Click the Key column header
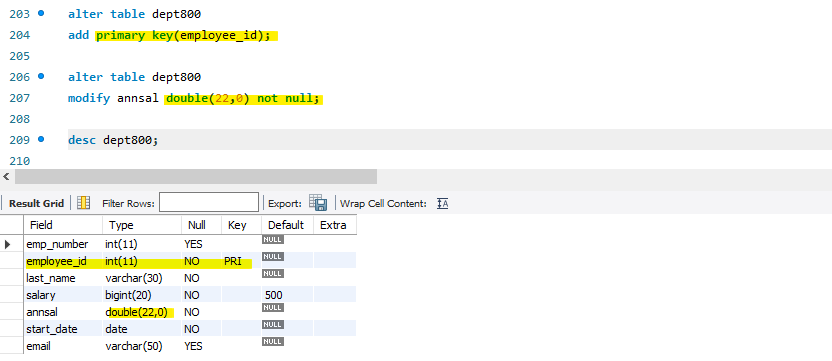Screen dimensions: 832x361 tap(241, 225)
